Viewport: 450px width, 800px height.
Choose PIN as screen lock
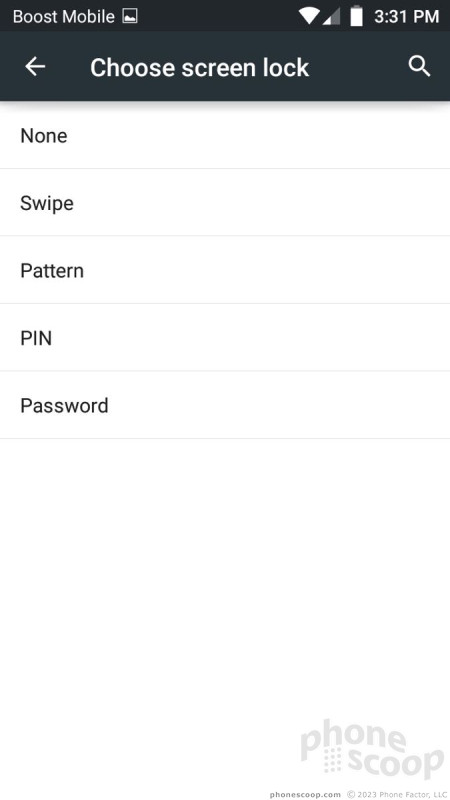pos(225,337)
